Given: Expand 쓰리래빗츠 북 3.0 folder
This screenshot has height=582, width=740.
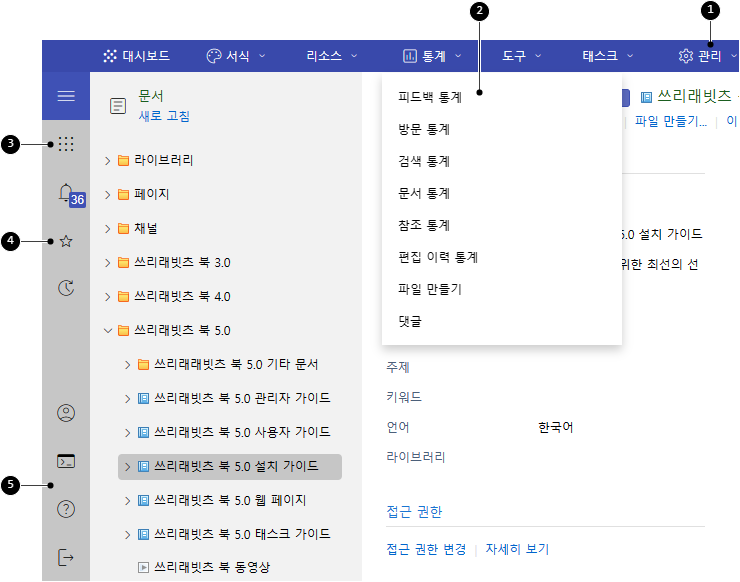Looking at the screenshot, I should tap(108, 263).
